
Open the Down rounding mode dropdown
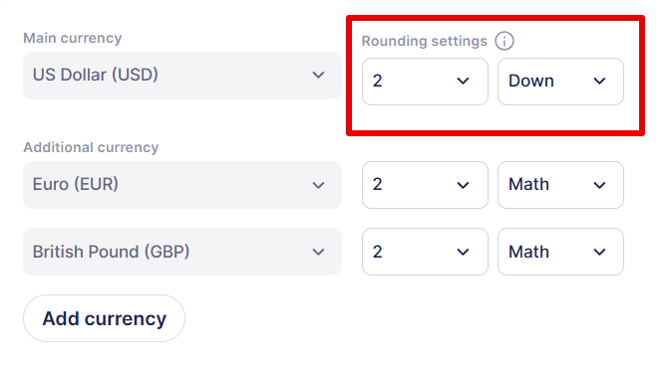click(x=560, y=81)
